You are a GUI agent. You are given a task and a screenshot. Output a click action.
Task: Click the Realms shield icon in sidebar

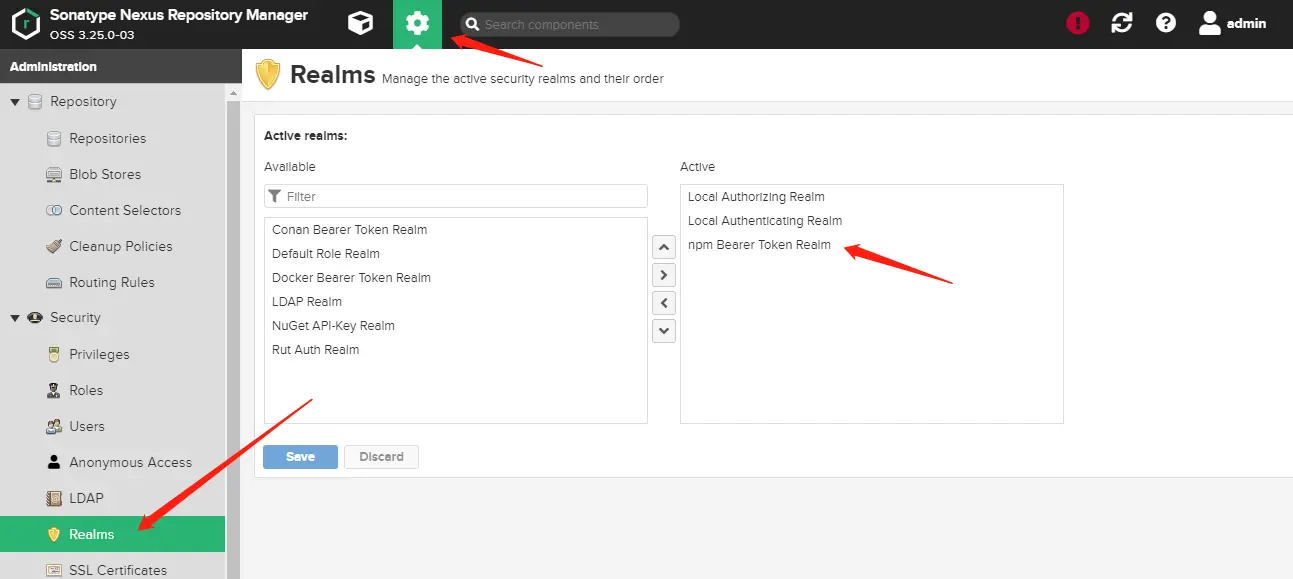coord(54,534)
